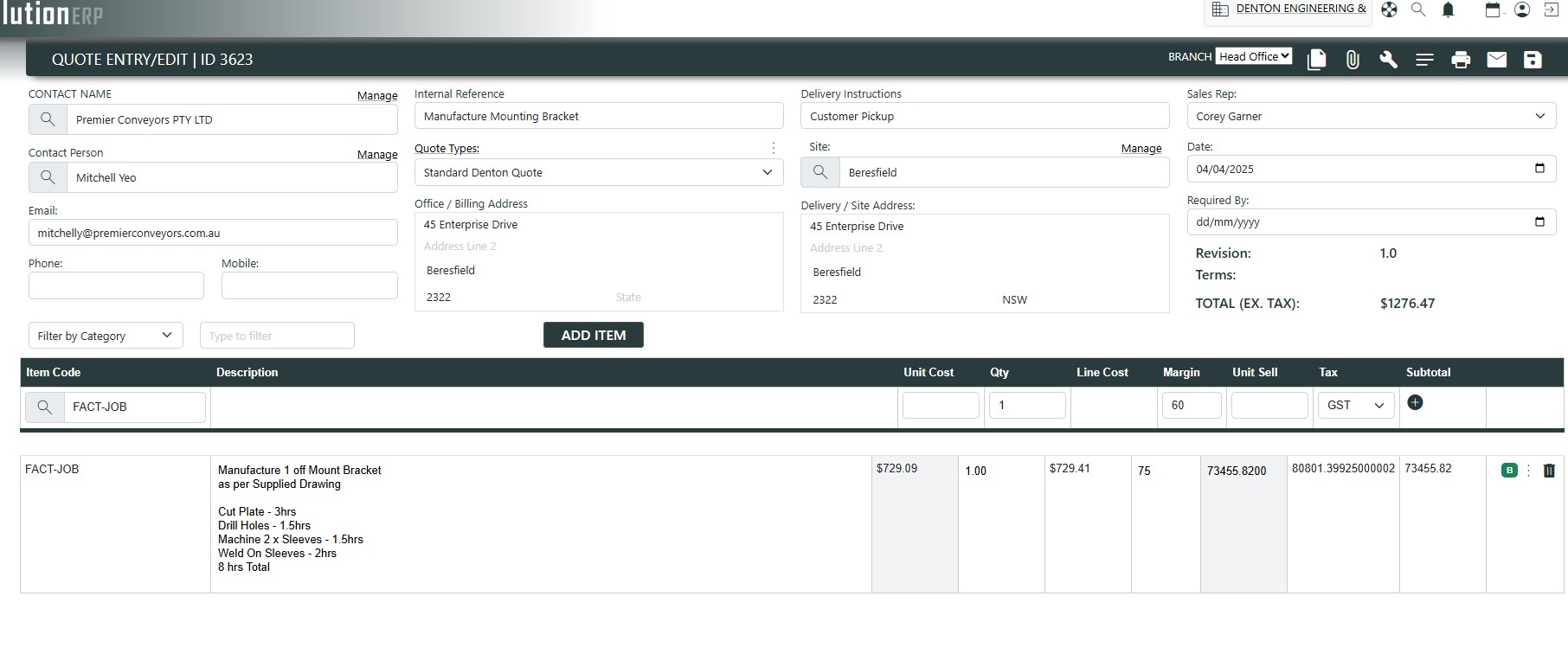Click the Internal Reference input field
Image resolution: width=1568 pixels, height=654 pixels.
(598, 116)
